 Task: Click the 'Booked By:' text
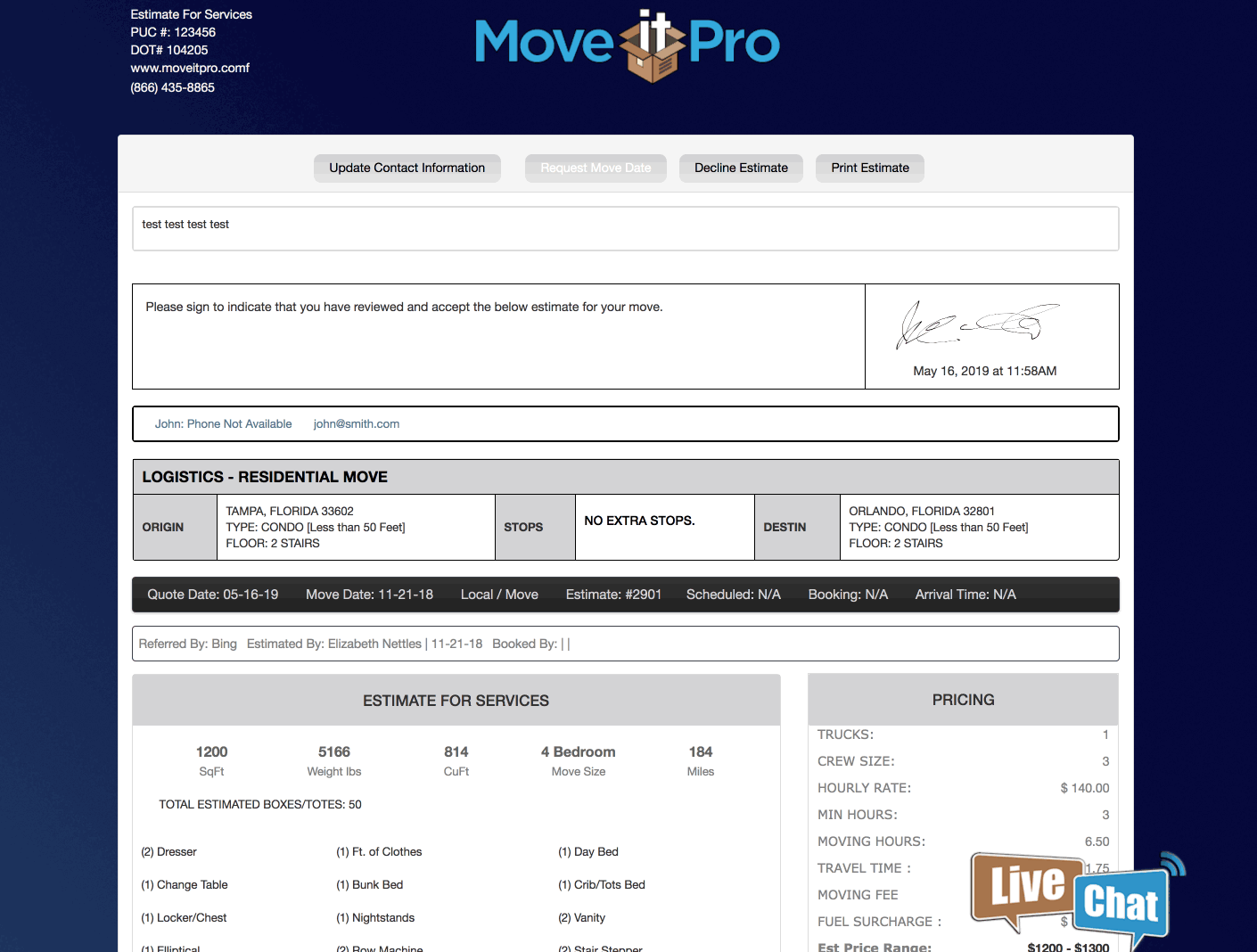[525, 644]
